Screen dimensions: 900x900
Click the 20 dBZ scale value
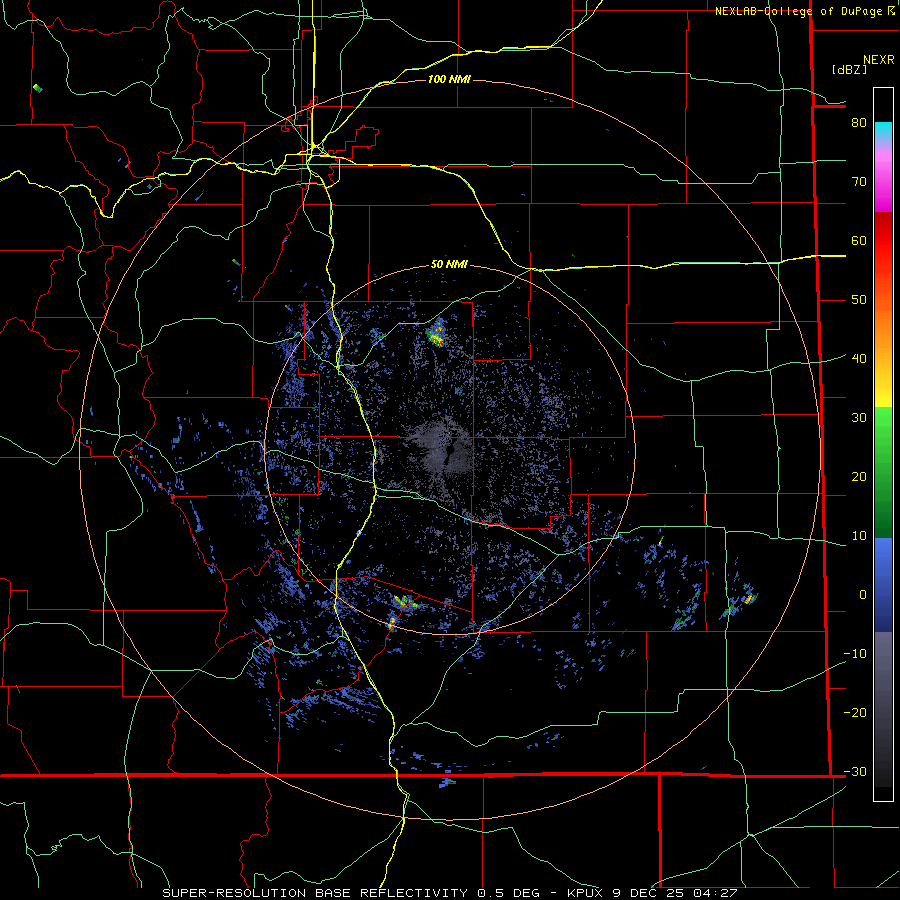click(859, 477)
